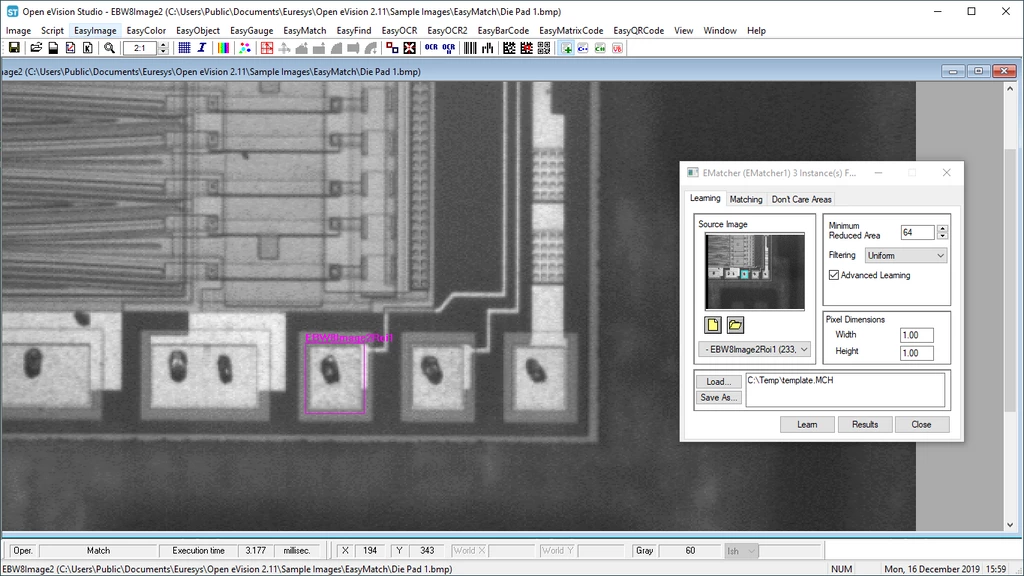Increase Minimum Reduced Area with up arrow
This screenshot has width=1024, height=576.
943,229
